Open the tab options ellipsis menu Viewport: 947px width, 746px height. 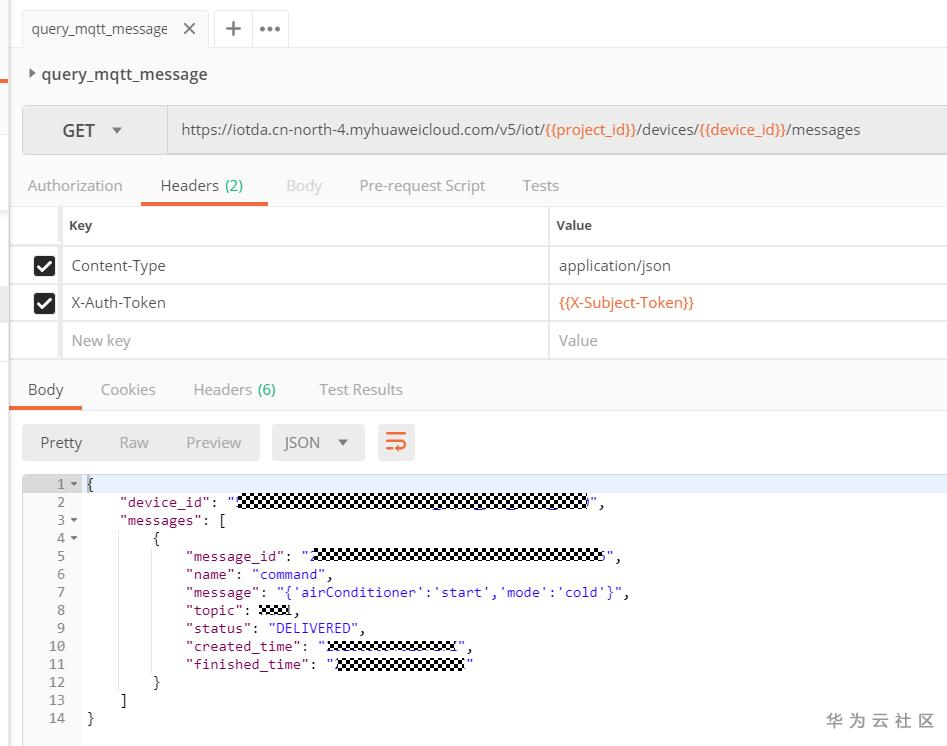[x=270, y=29]
